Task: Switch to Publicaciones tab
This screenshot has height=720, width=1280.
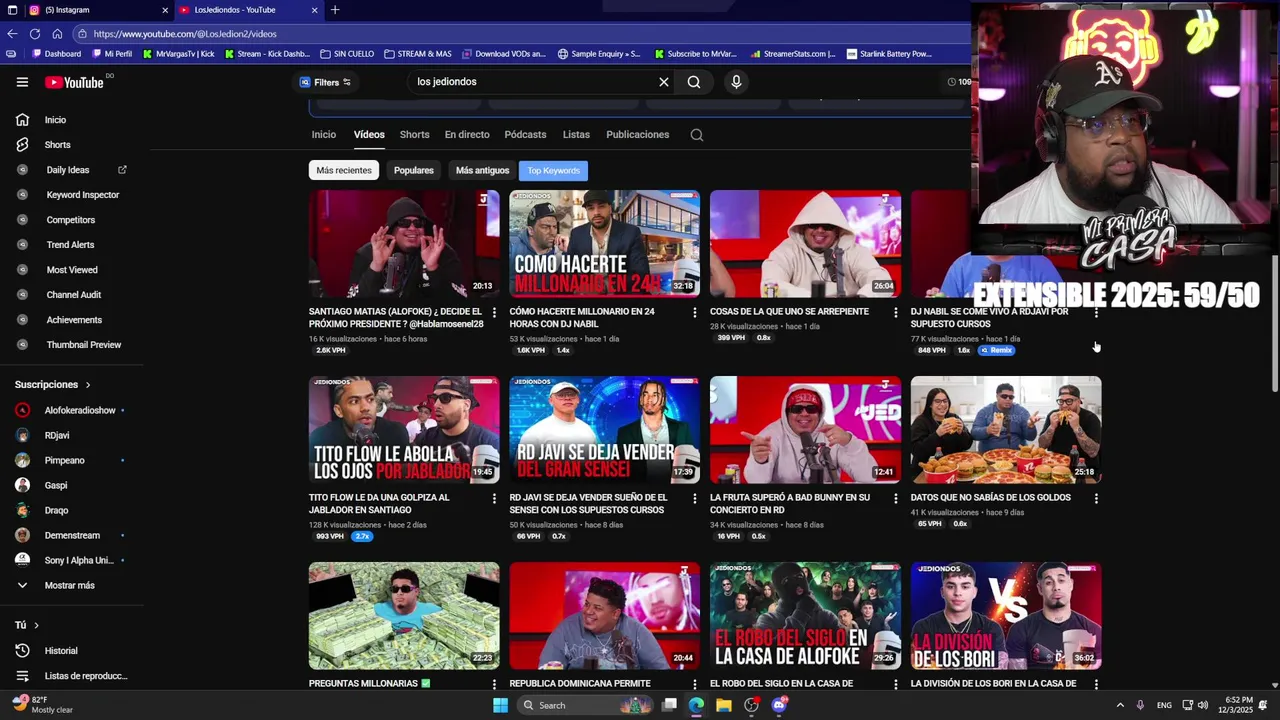Action: pos(637,135)
